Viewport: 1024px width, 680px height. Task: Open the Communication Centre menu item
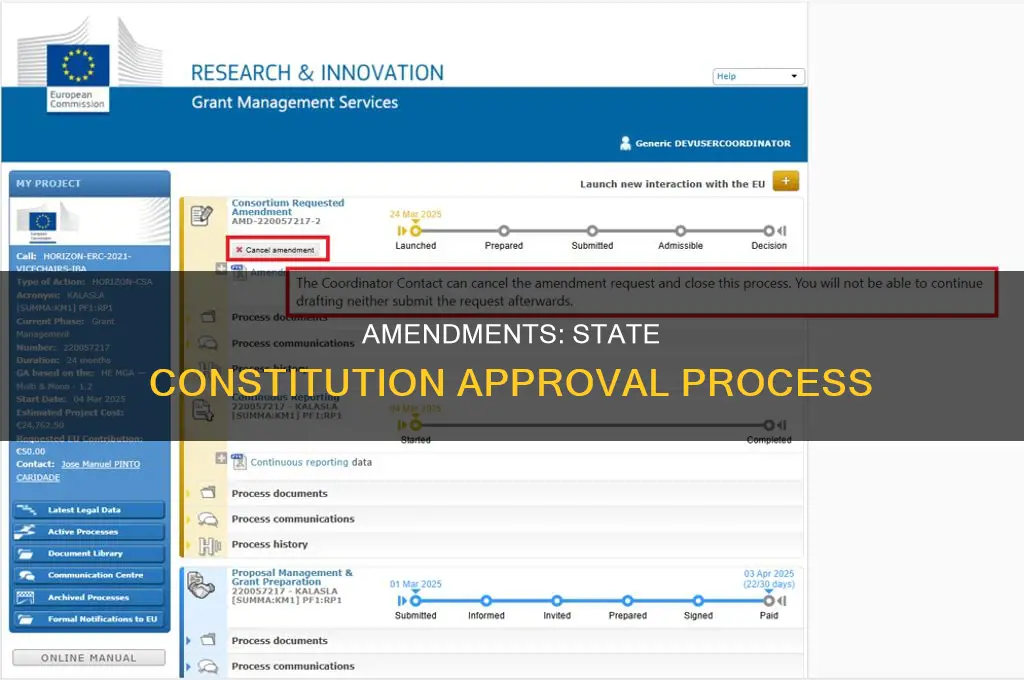click(88, 574)
